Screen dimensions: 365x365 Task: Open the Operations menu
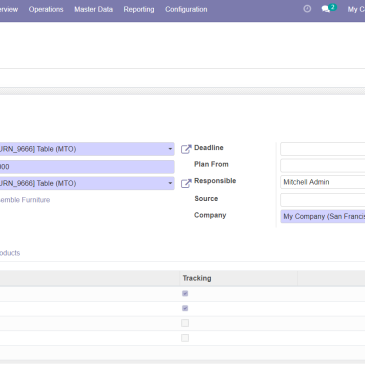pos(46,9)
